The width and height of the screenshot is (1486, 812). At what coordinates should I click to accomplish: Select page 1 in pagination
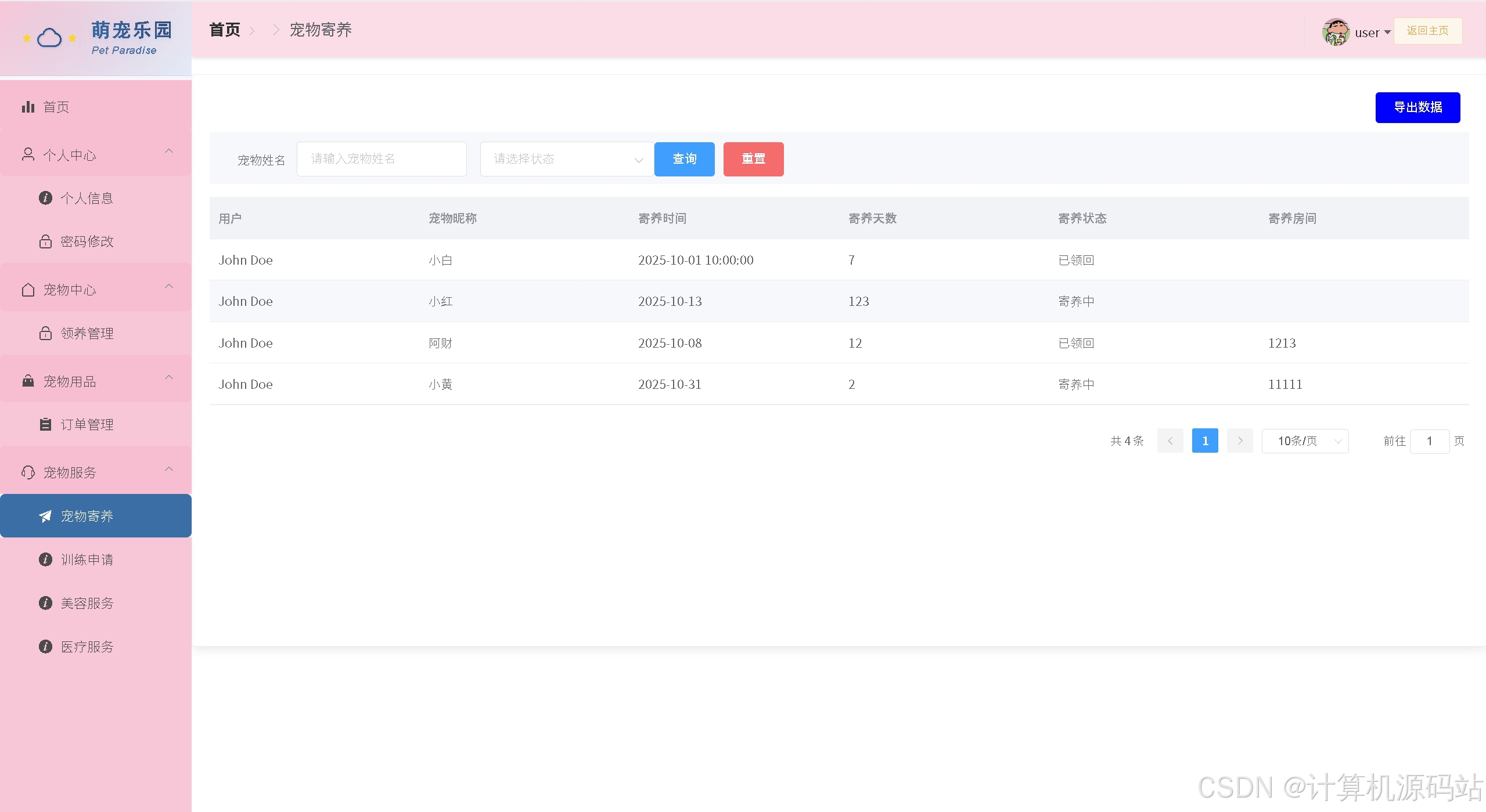click(x=1205, y=441)
